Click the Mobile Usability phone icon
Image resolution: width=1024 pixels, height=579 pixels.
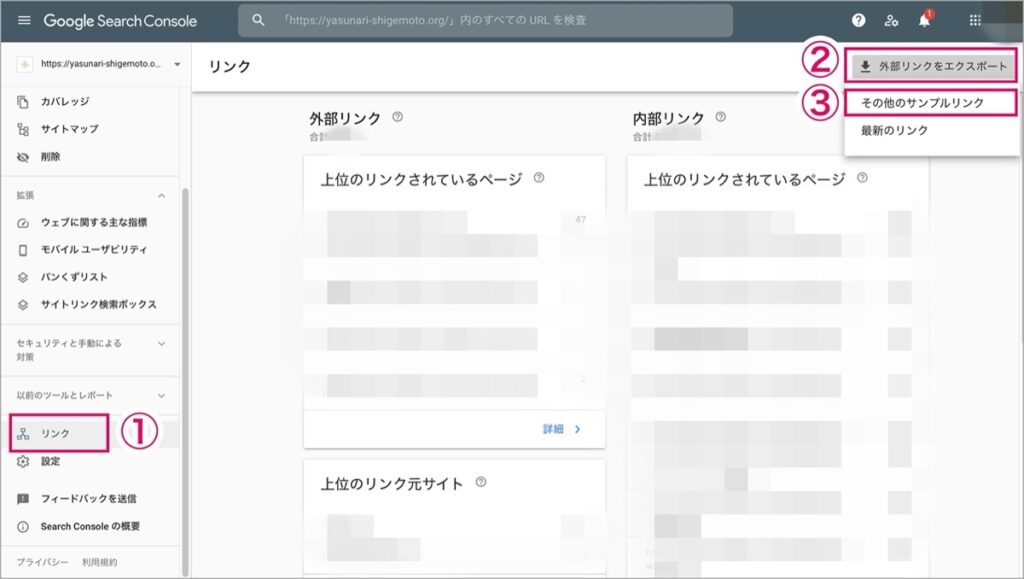pos(23,250)
